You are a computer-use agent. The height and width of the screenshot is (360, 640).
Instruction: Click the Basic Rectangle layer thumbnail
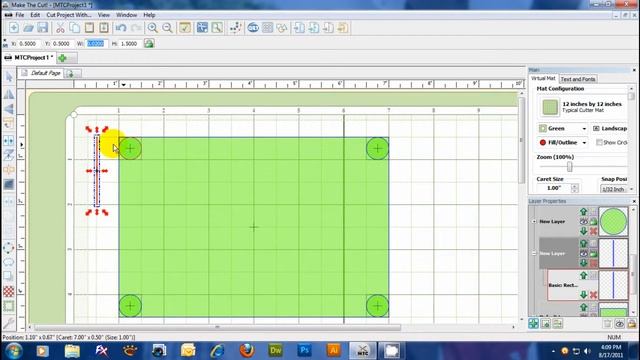(613, 285)
